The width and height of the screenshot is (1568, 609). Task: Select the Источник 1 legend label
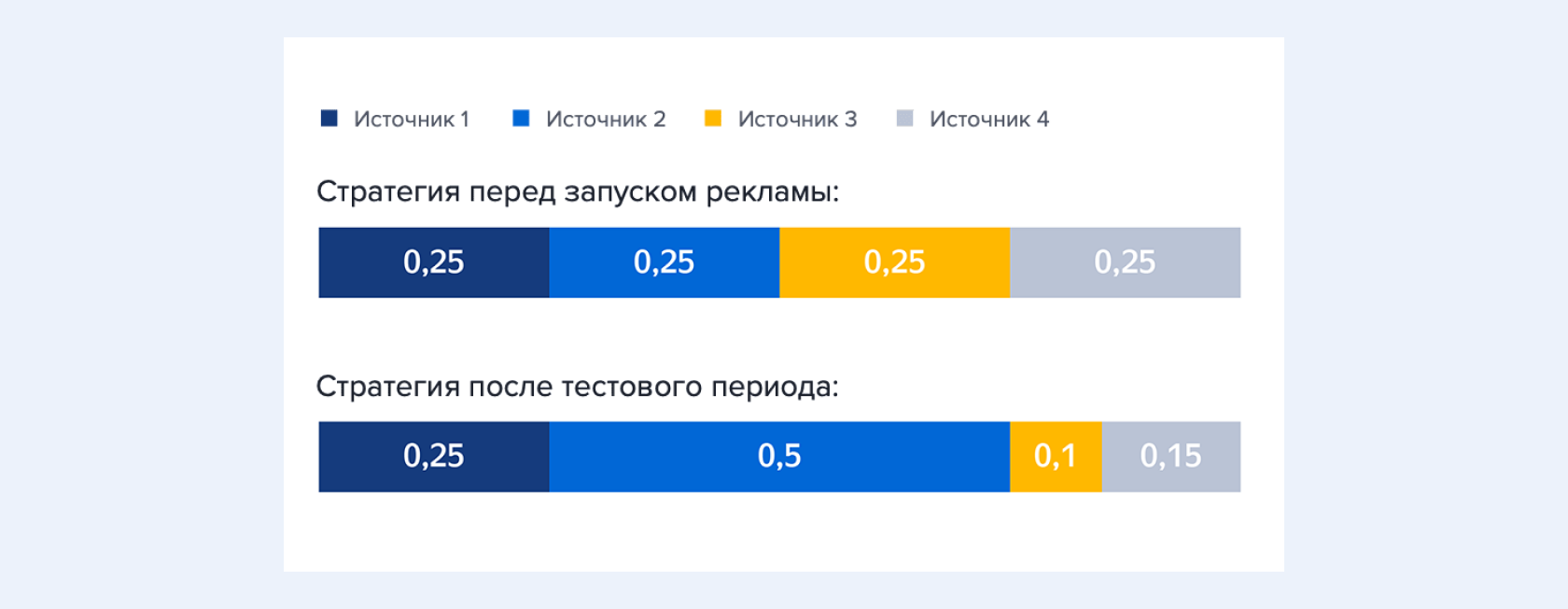pyautogui.click(x=411, y=119)
